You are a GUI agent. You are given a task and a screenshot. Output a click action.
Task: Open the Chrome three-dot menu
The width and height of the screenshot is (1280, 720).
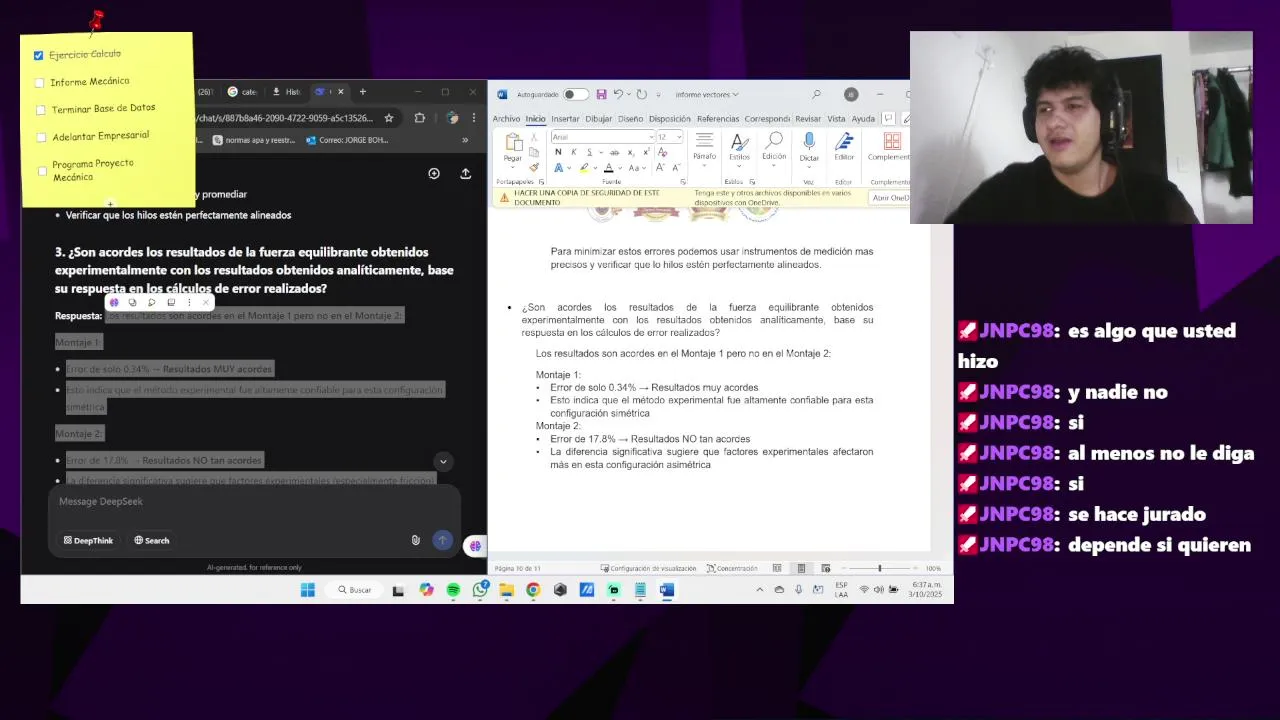pos(473,117)
